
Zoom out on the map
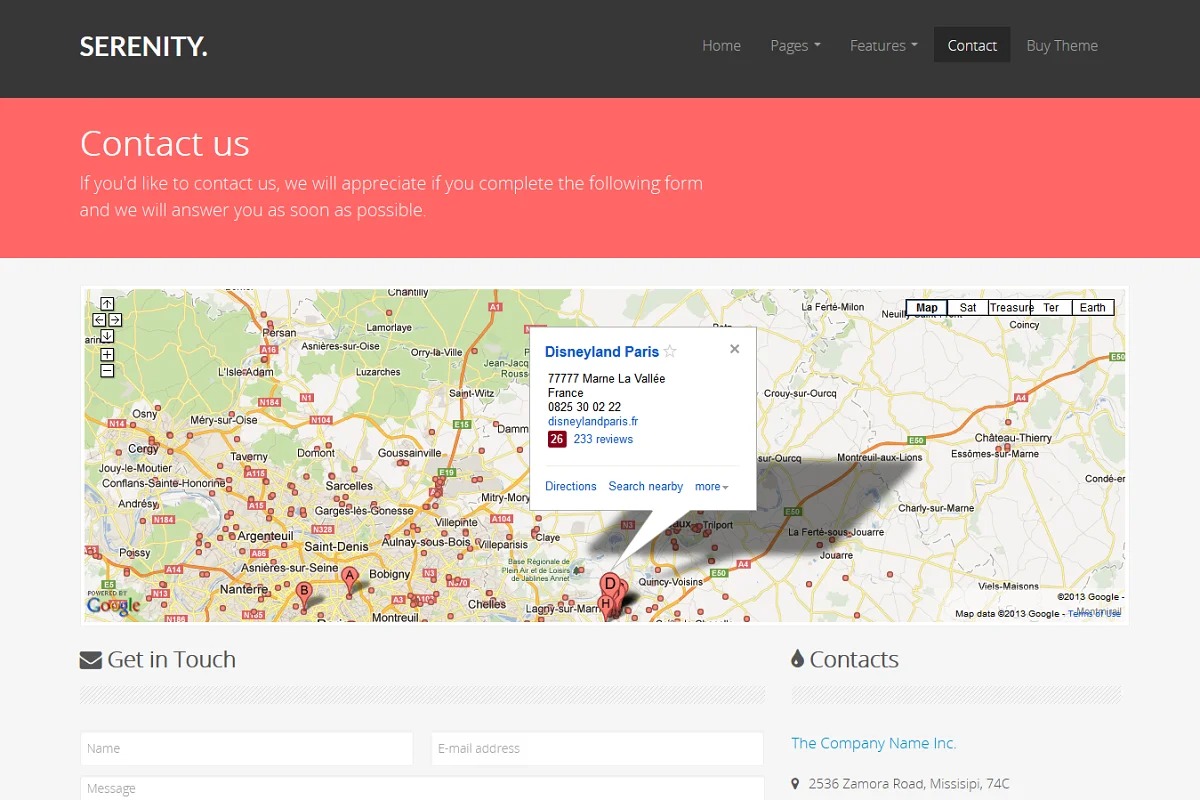[x=107, y=371]
